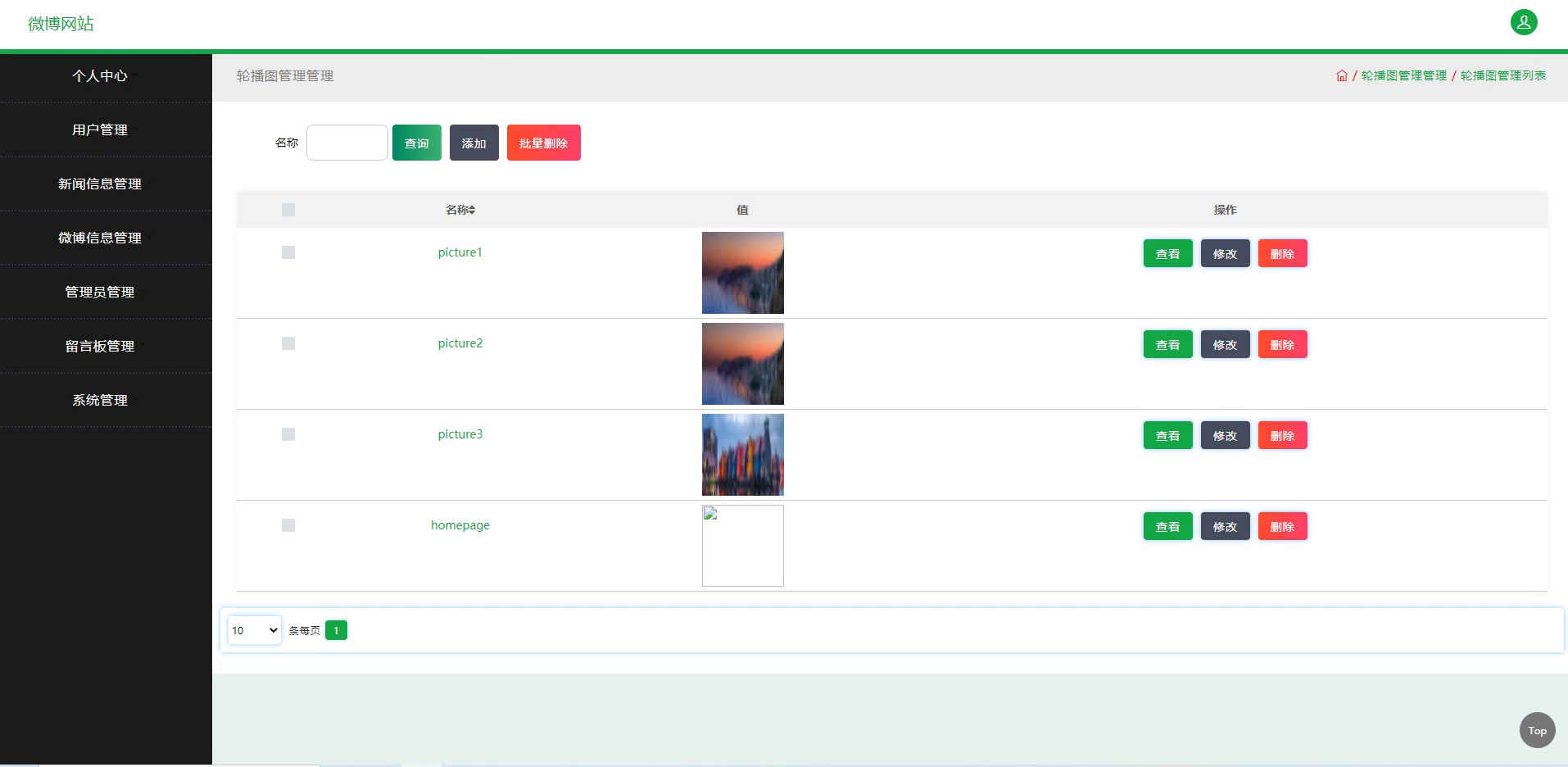Click the homepage name text

[460, 525]
